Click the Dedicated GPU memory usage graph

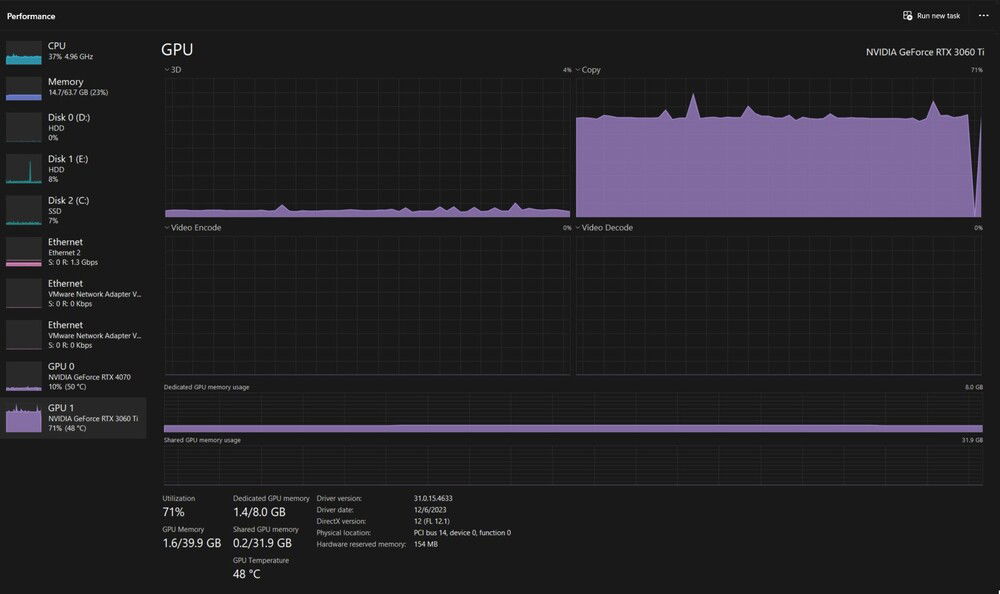pos(573,412)
